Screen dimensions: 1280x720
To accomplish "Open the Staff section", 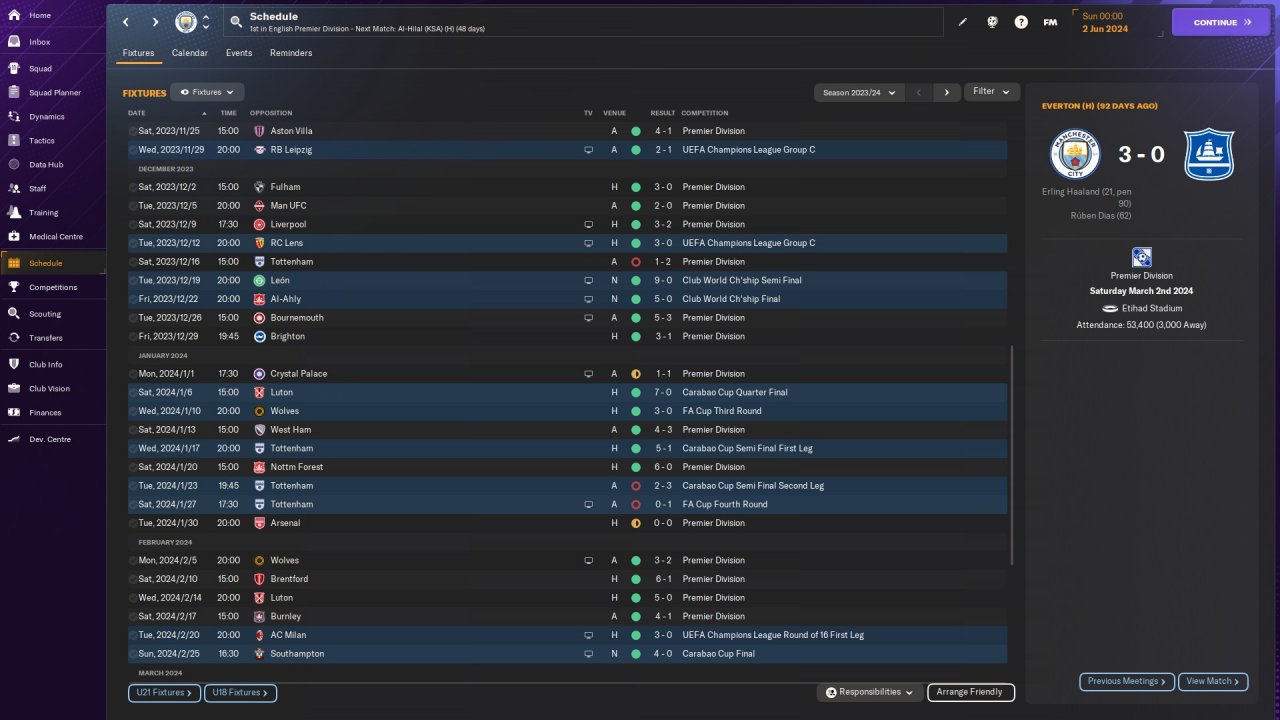I will click(38, 189).
